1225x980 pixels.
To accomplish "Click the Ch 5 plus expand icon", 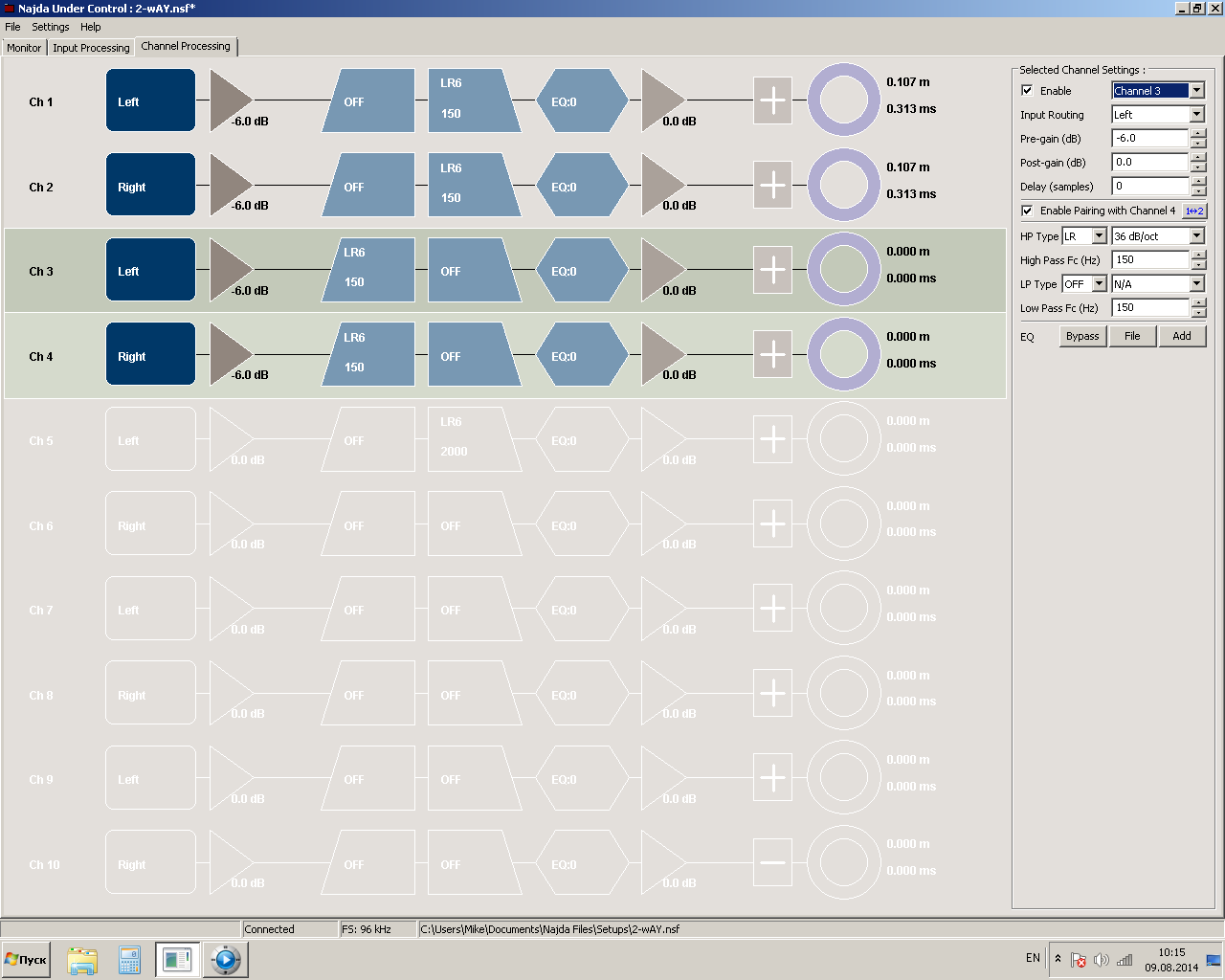I will (772, 439).
